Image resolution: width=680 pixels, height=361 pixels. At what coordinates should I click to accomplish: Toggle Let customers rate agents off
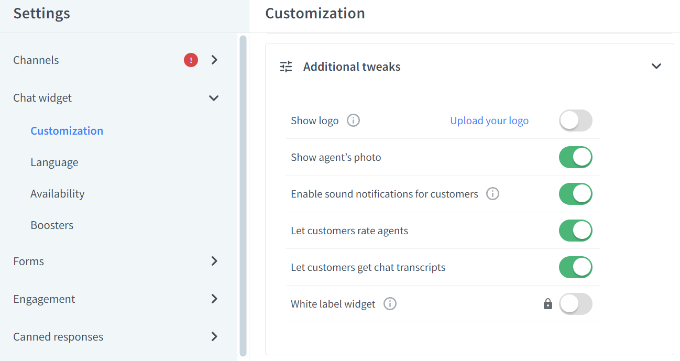click(575, 230)
